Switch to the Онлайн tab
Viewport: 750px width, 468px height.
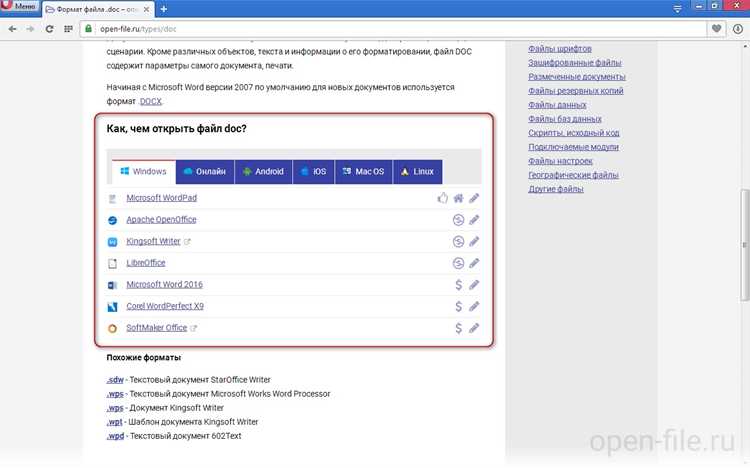pos(205,171)
